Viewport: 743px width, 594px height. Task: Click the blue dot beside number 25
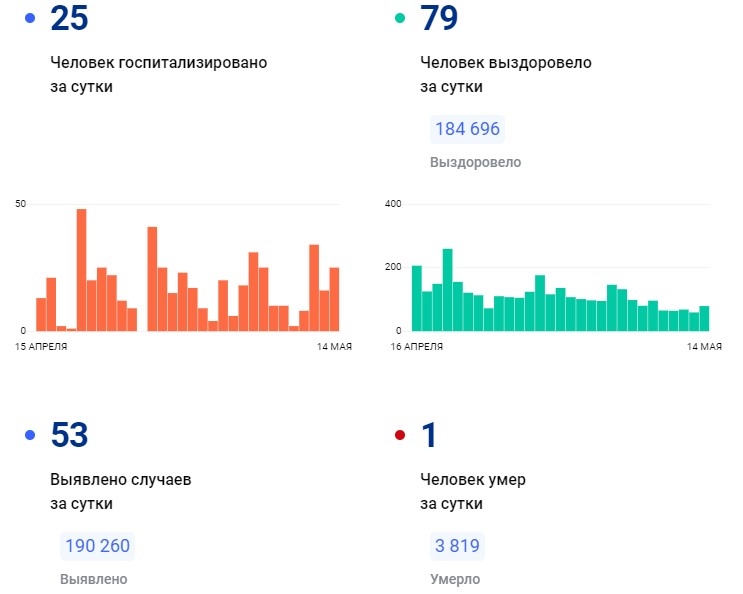coord(29,18)
